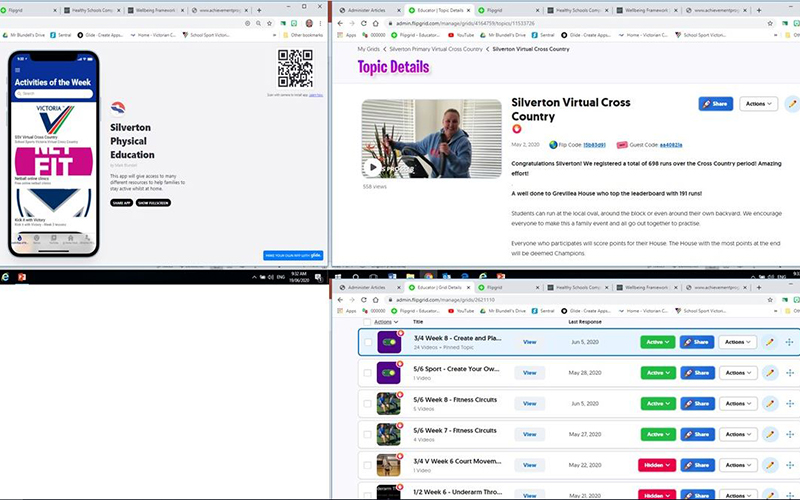This screenshot has width=800, height=500.
Task: Switch to Administer Articles tab in Topic Details window
Action: tap(370, 10)
